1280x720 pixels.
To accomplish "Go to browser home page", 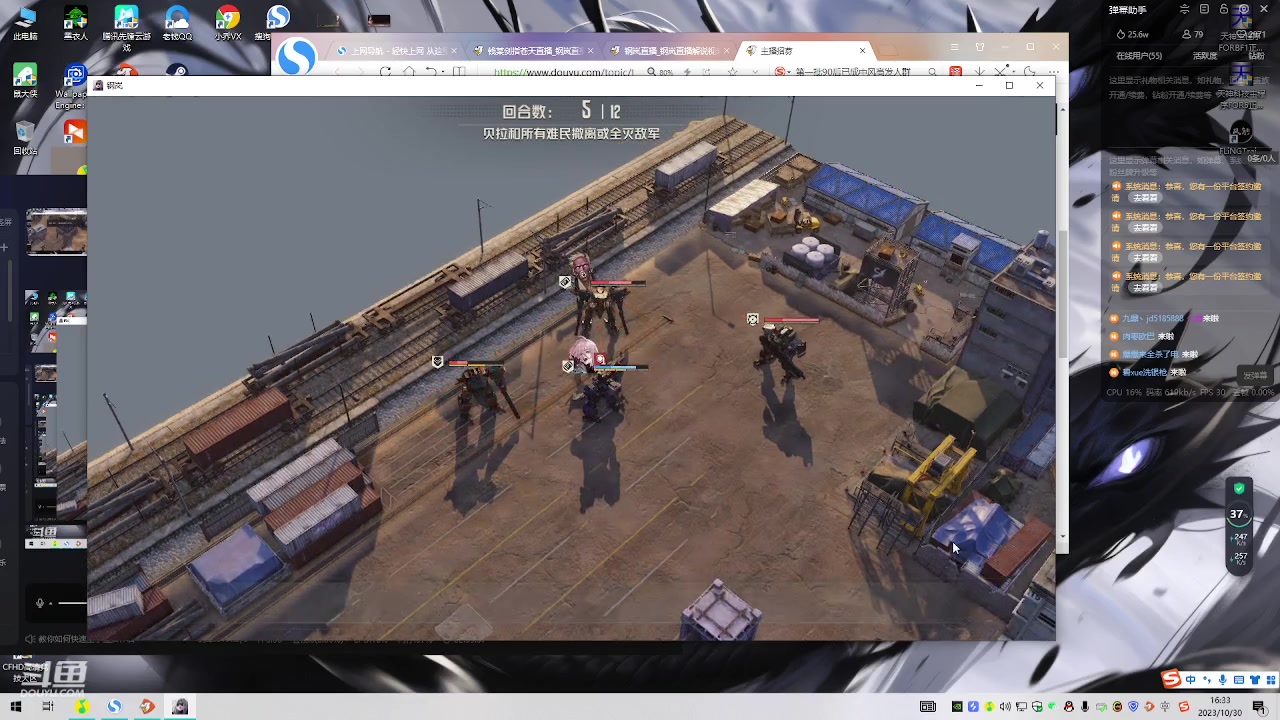I will pos(409,72).
